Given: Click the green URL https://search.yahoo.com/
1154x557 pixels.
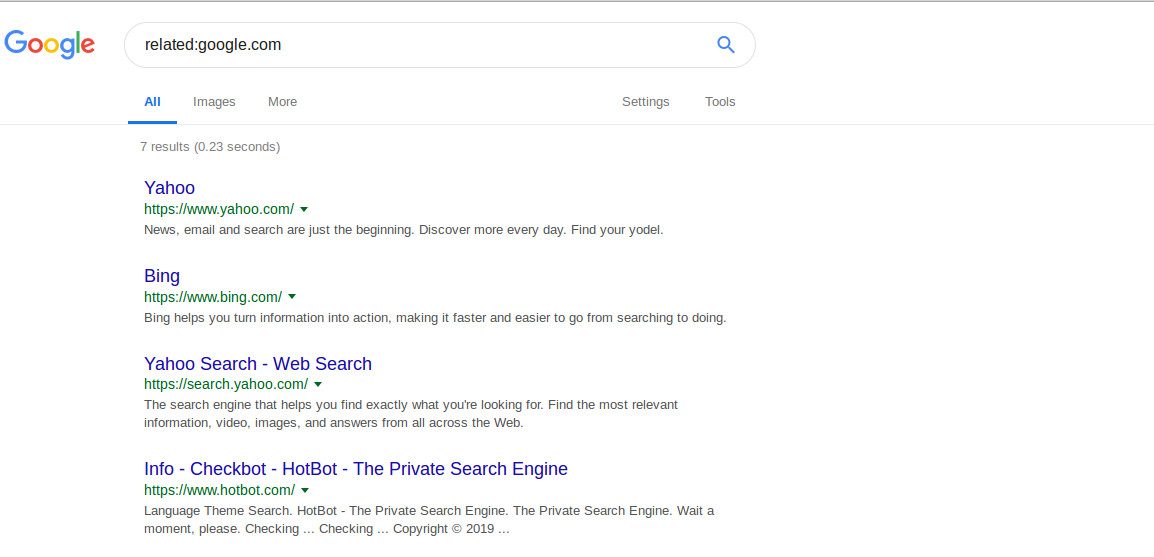Looking at the screenshot, I should (226, 384).
